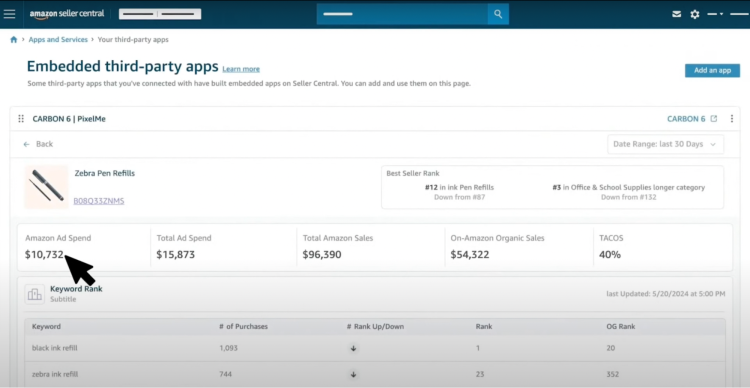Click the Amazon Seller Central logo
The image size is (750, 388).
coord(67,14)
